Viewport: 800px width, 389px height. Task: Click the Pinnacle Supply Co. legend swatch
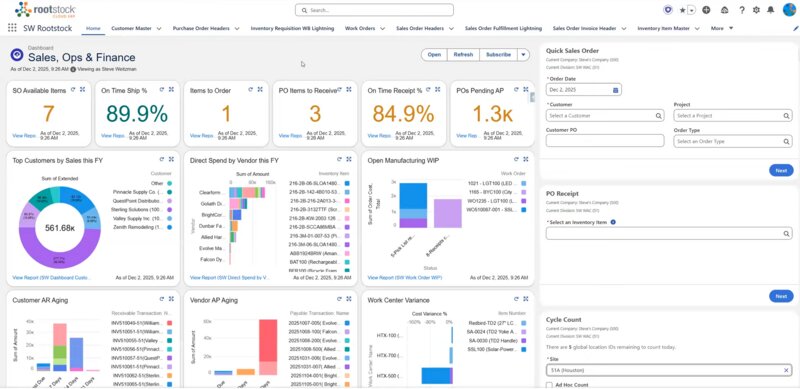tap(169, 192)
